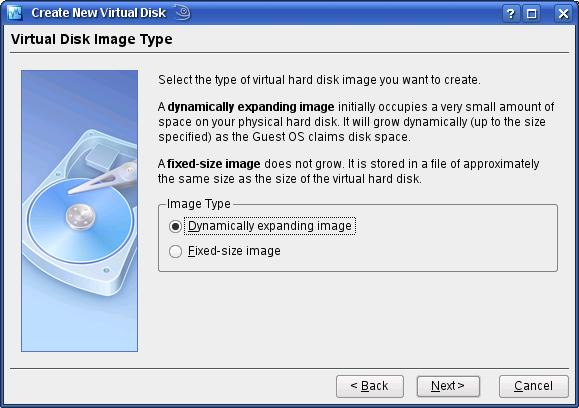Image resolution: width=579 pixels, height=408 pixels.
Task: Close the Create New Virtual Disk dialog
Action: pyautogui.click(x=563, y=14)
